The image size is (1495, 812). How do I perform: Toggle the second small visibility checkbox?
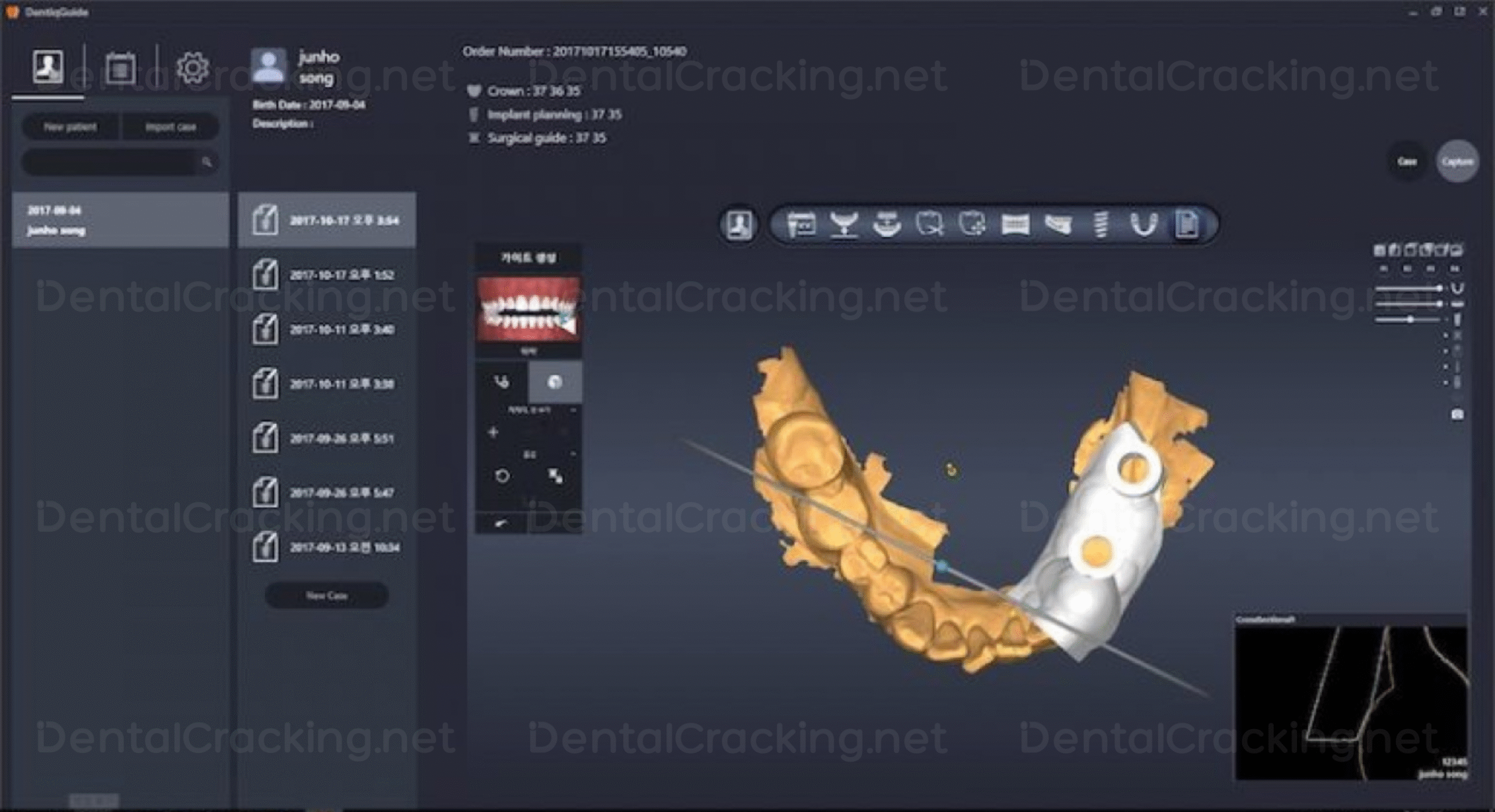click(x=1446, y=351)
